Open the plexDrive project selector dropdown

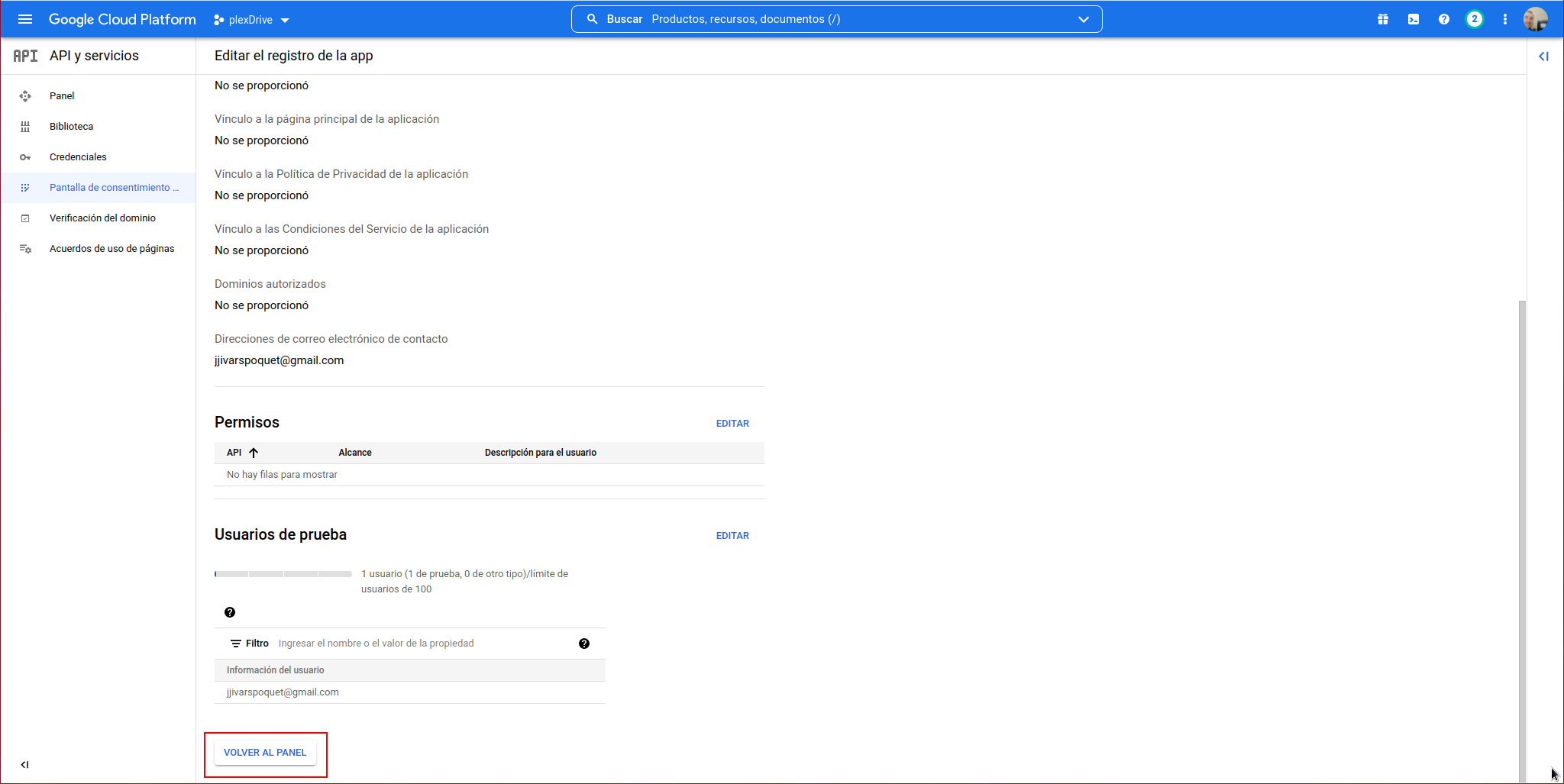251,20
